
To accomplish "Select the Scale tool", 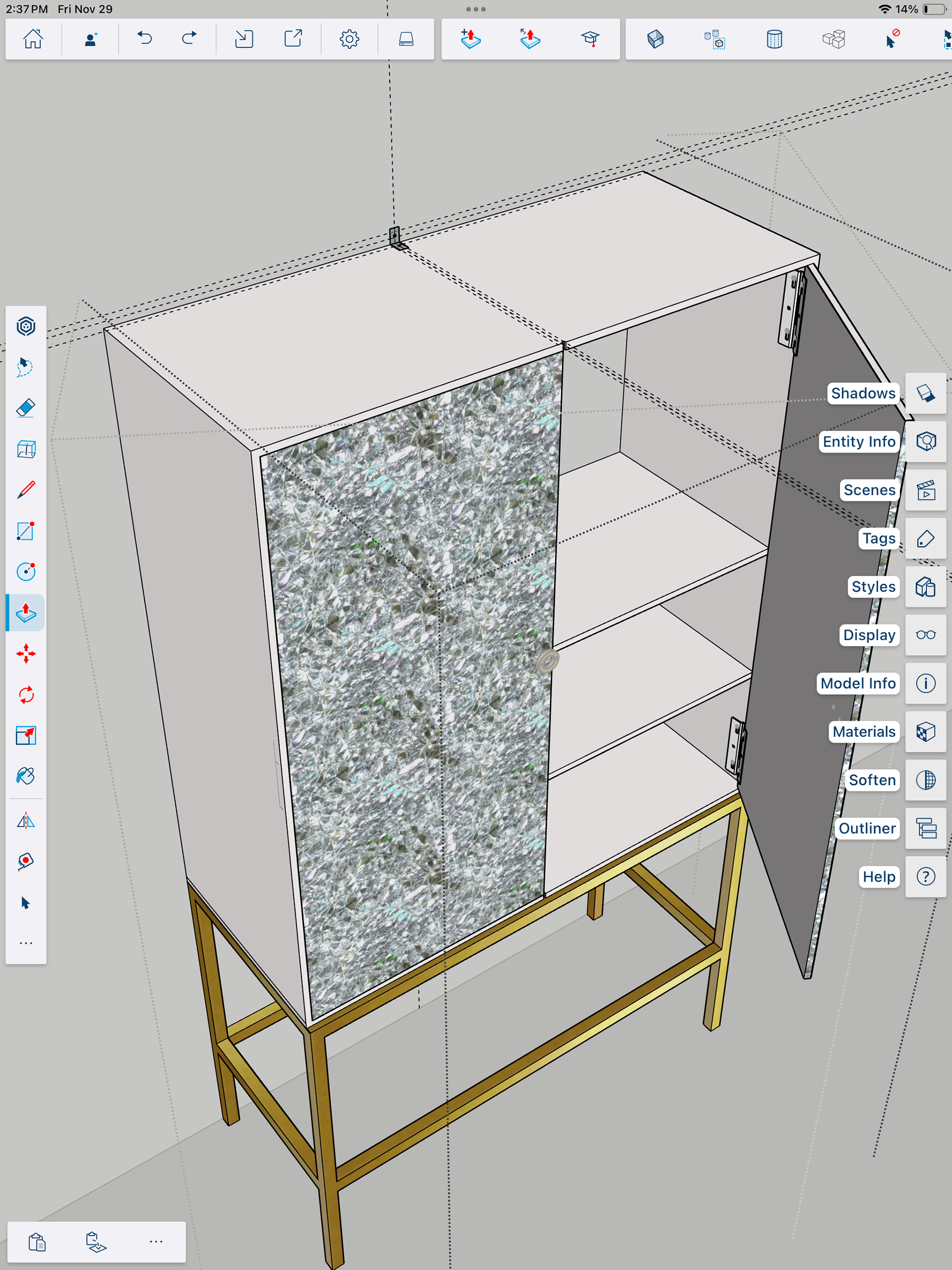I will pyautogui.click(x=26, y=735).
